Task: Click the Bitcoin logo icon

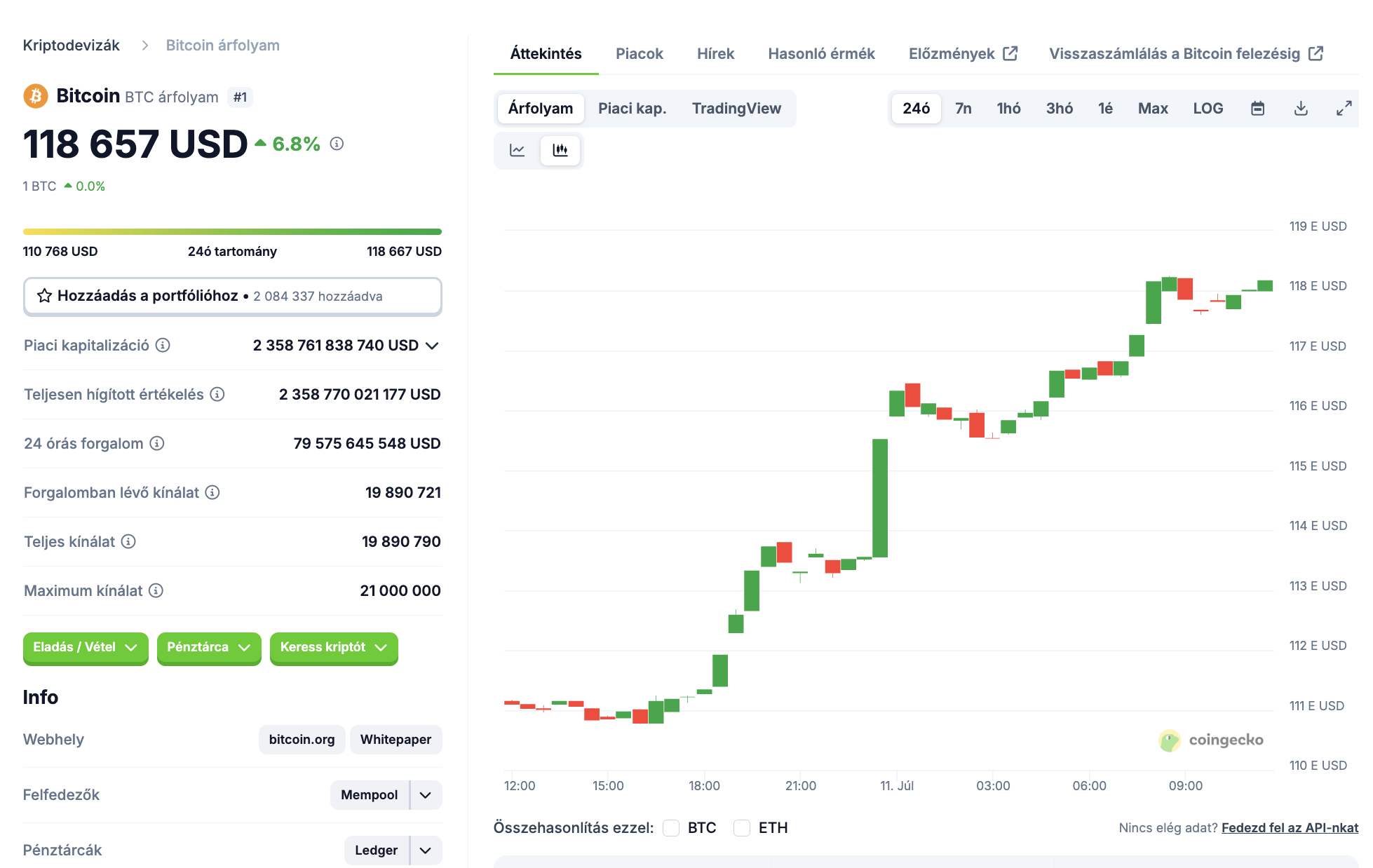Action: 36,96
